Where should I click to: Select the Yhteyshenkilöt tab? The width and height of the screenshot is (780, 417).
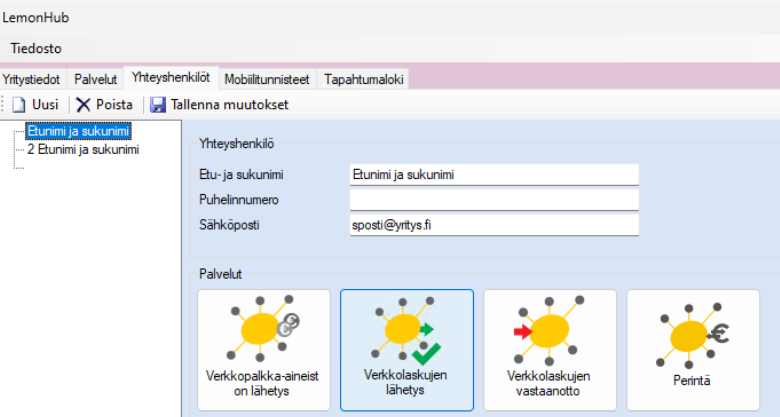(170, 78)
